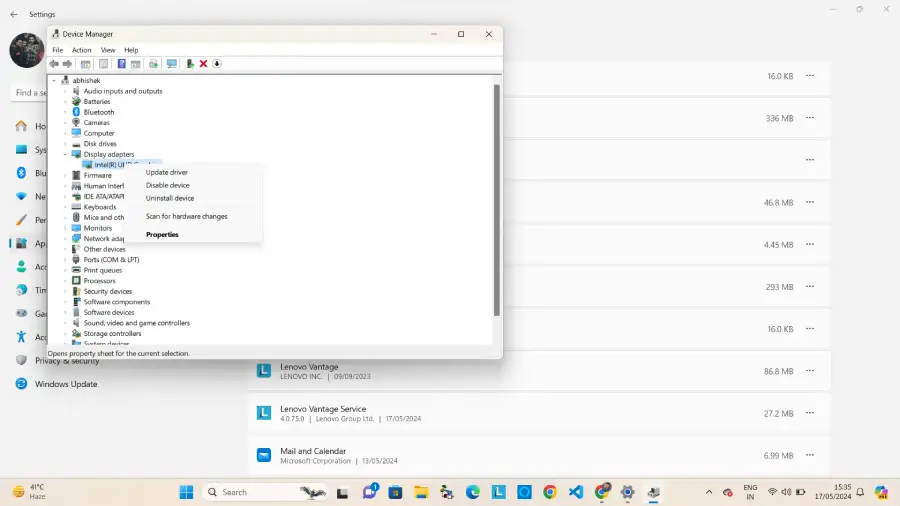Select the Storage controllers tree item

point(112,333)
